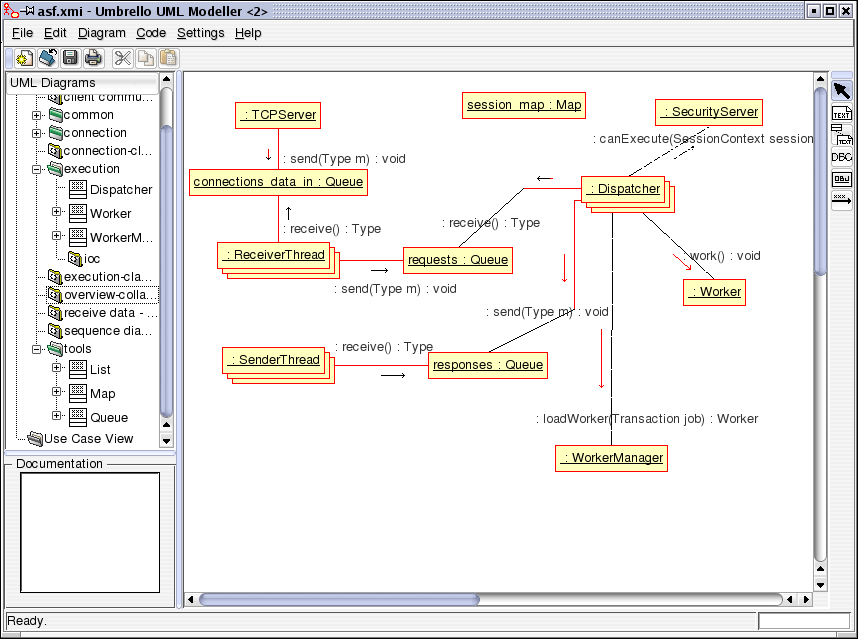The image size is (858, 639).
Task: Click the Copy toolbar icon
Action: [x=146, y=58]
